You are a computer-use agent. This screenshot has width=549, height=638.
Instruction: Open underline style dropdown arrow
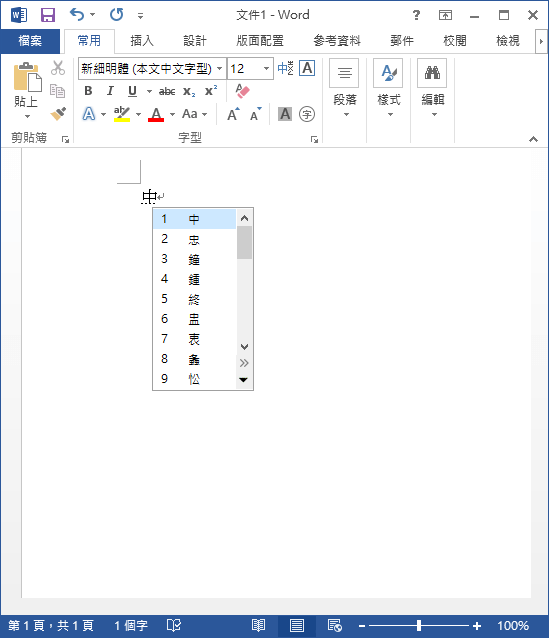(x=149, y=92)
